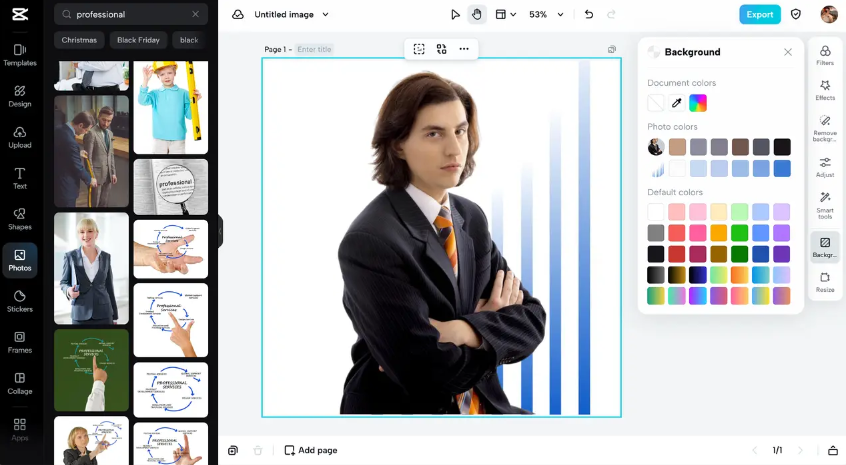Open Filters in right sidebar
The height and width of the screenshot is (465, 846).
(825, 56)
